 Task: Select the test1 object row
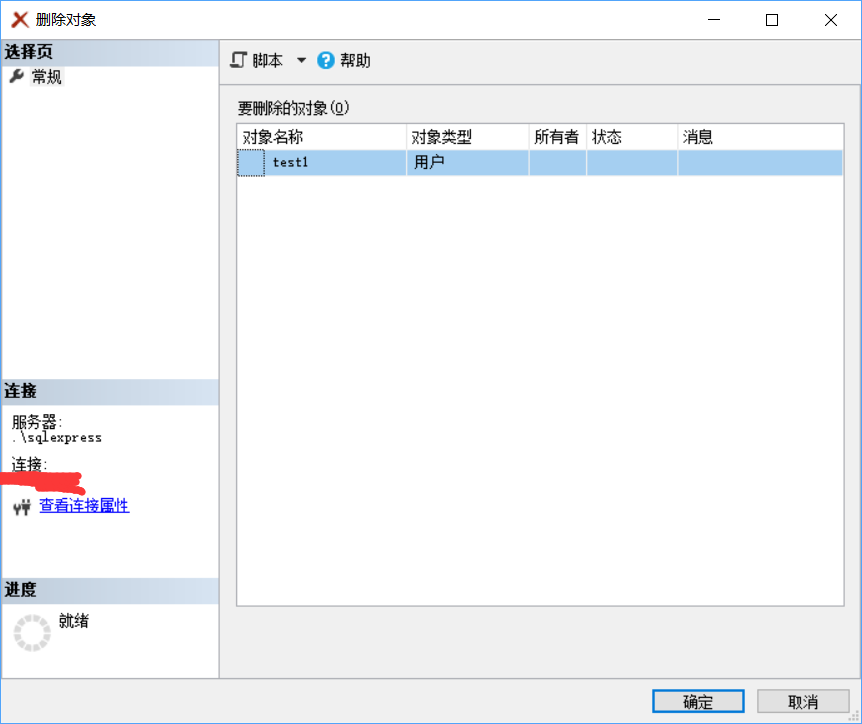click(540, 163)
